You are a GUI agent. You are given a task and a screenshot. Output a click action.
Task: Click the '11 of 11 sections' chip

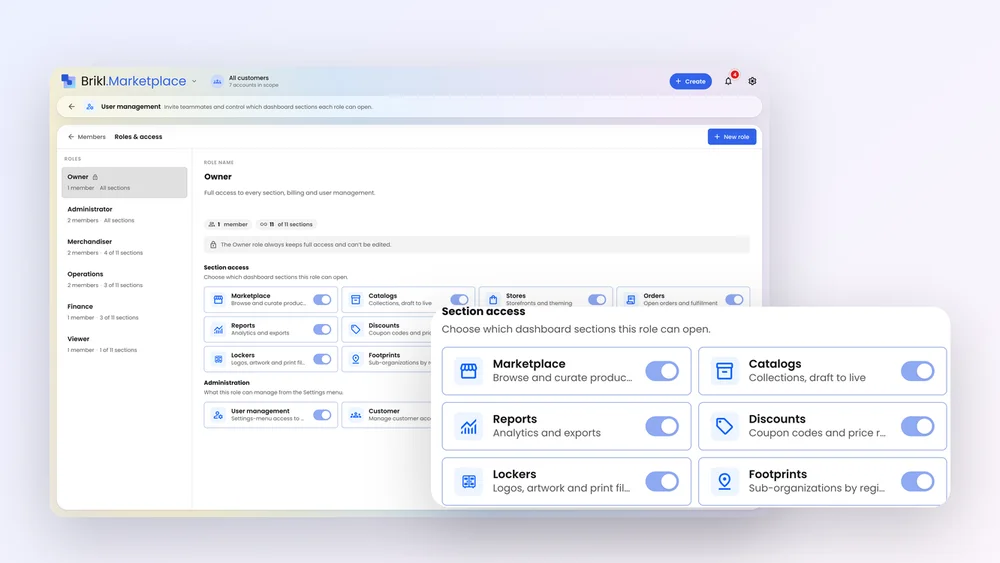(x=286, y=224)
